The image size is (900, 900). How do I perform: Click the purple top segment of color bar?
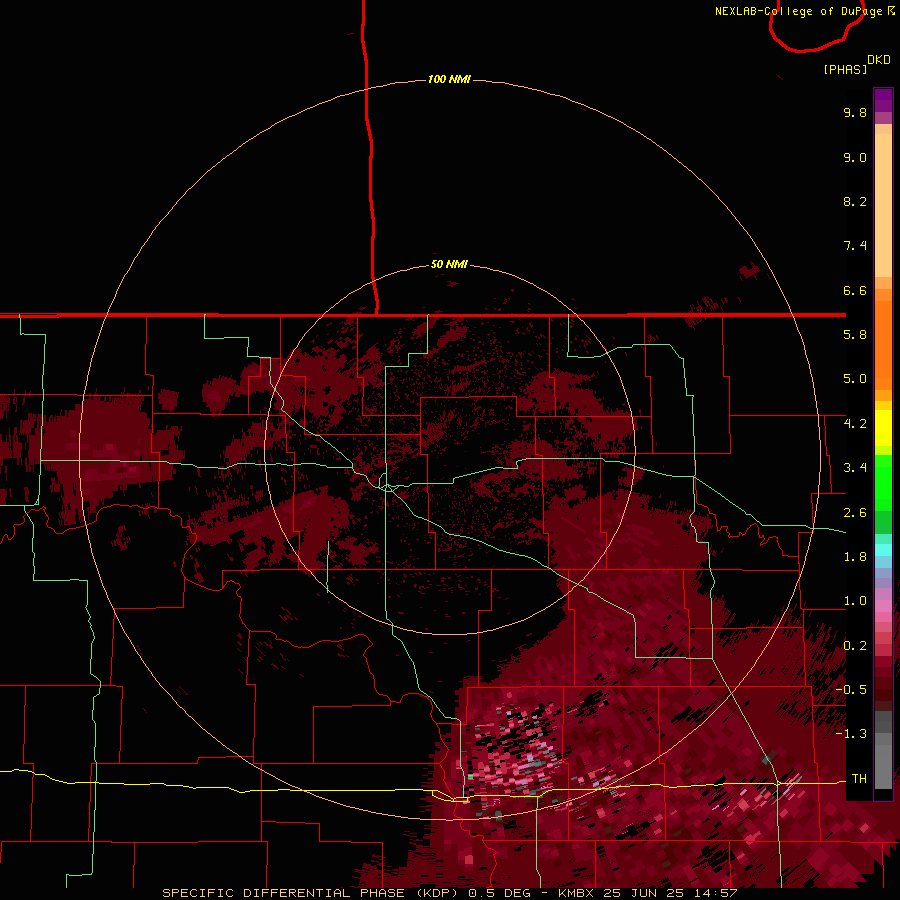click(x=883, y=100)
